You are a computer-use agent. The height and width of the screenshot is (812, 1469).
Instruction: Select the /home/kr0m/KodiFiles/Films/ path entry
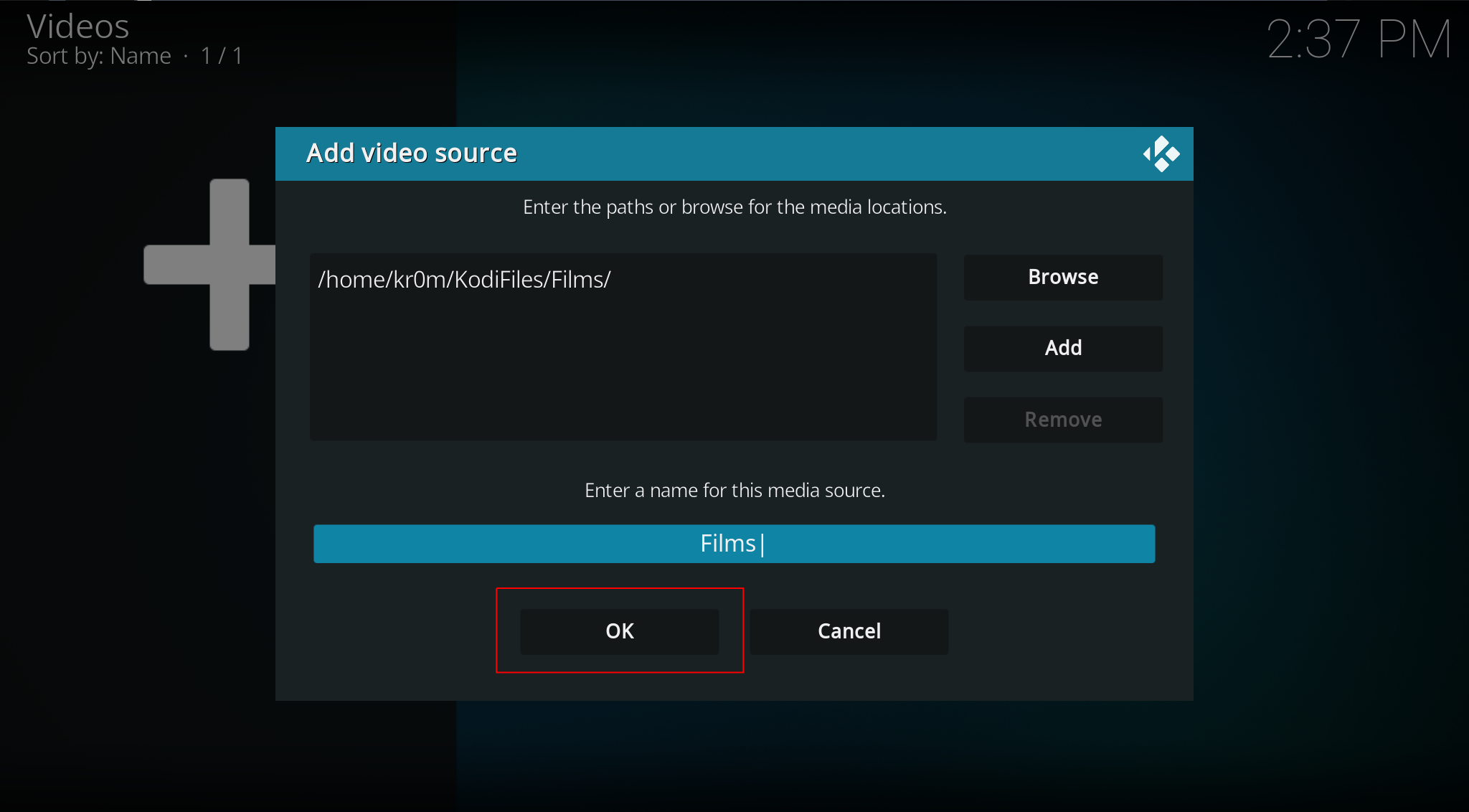pyautogui.click(x=464, y=280)
